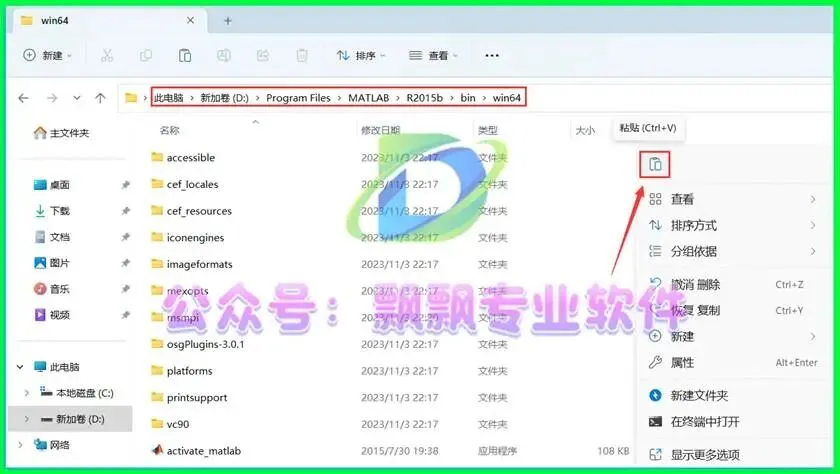840x474 pixels.
Task: Open Documents (文档) in sidebar
Action: [x=52, y=237]
